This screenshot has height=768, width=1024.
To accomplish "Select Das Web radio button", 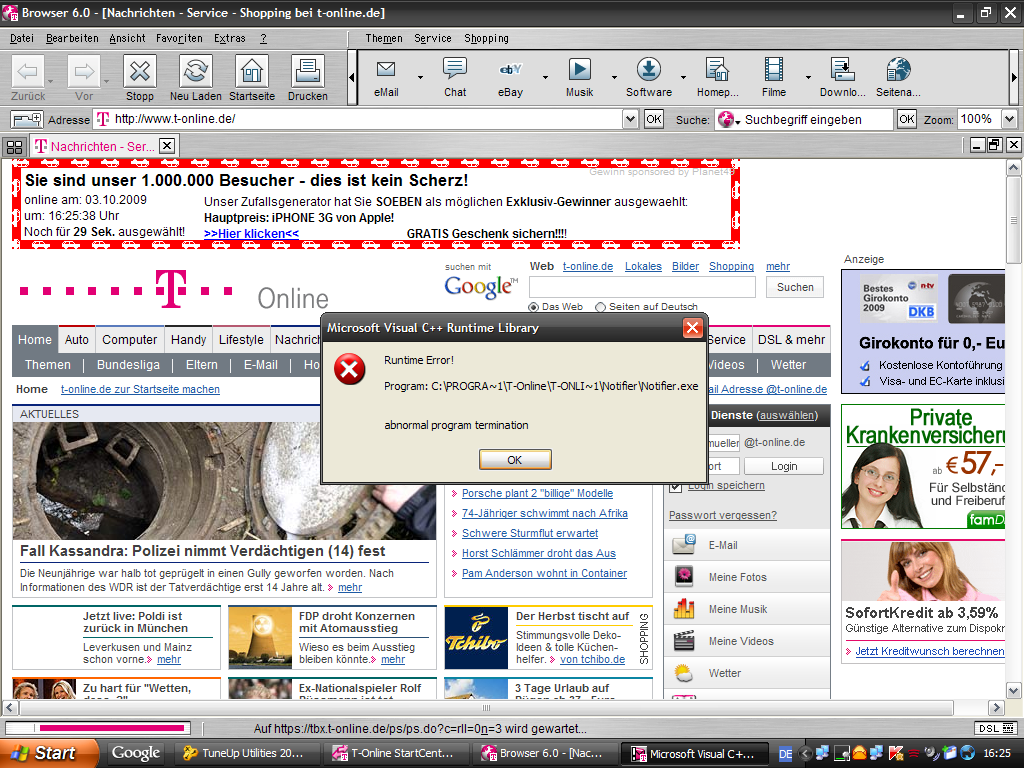I will [x=534, y=307].
